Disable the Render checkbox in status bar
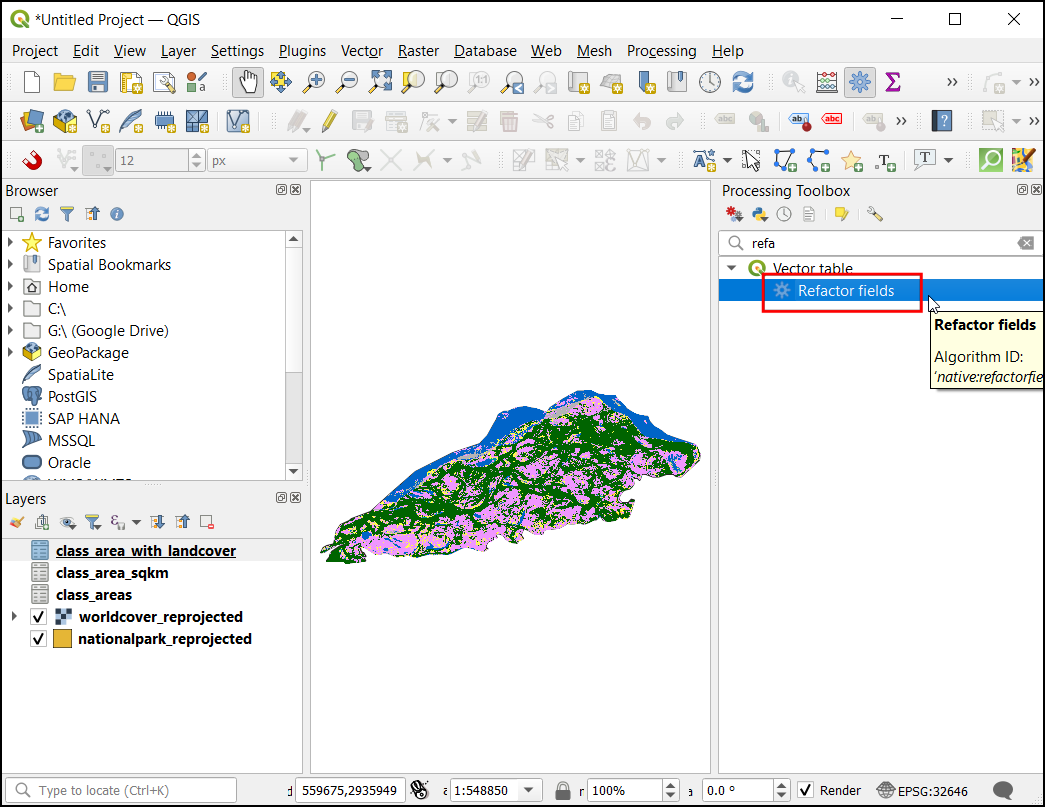Viewport: 1045px width, 807px height. point(806,791)
